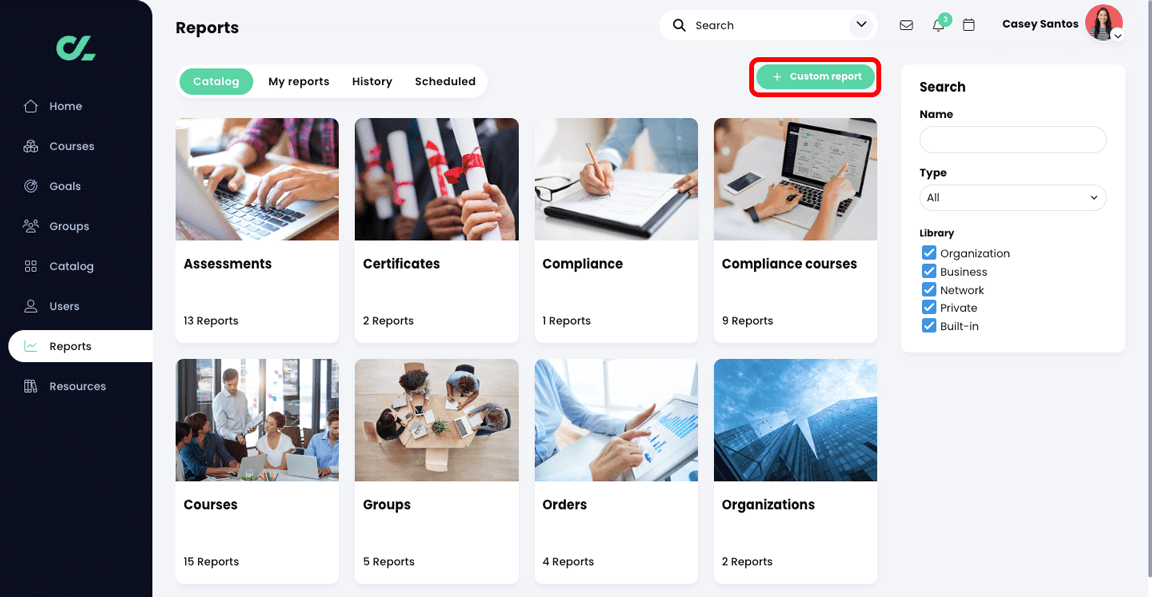The image size is (1152, 597).
Task: Click the 15 Reports count text
Action: (x=211, y=562)
